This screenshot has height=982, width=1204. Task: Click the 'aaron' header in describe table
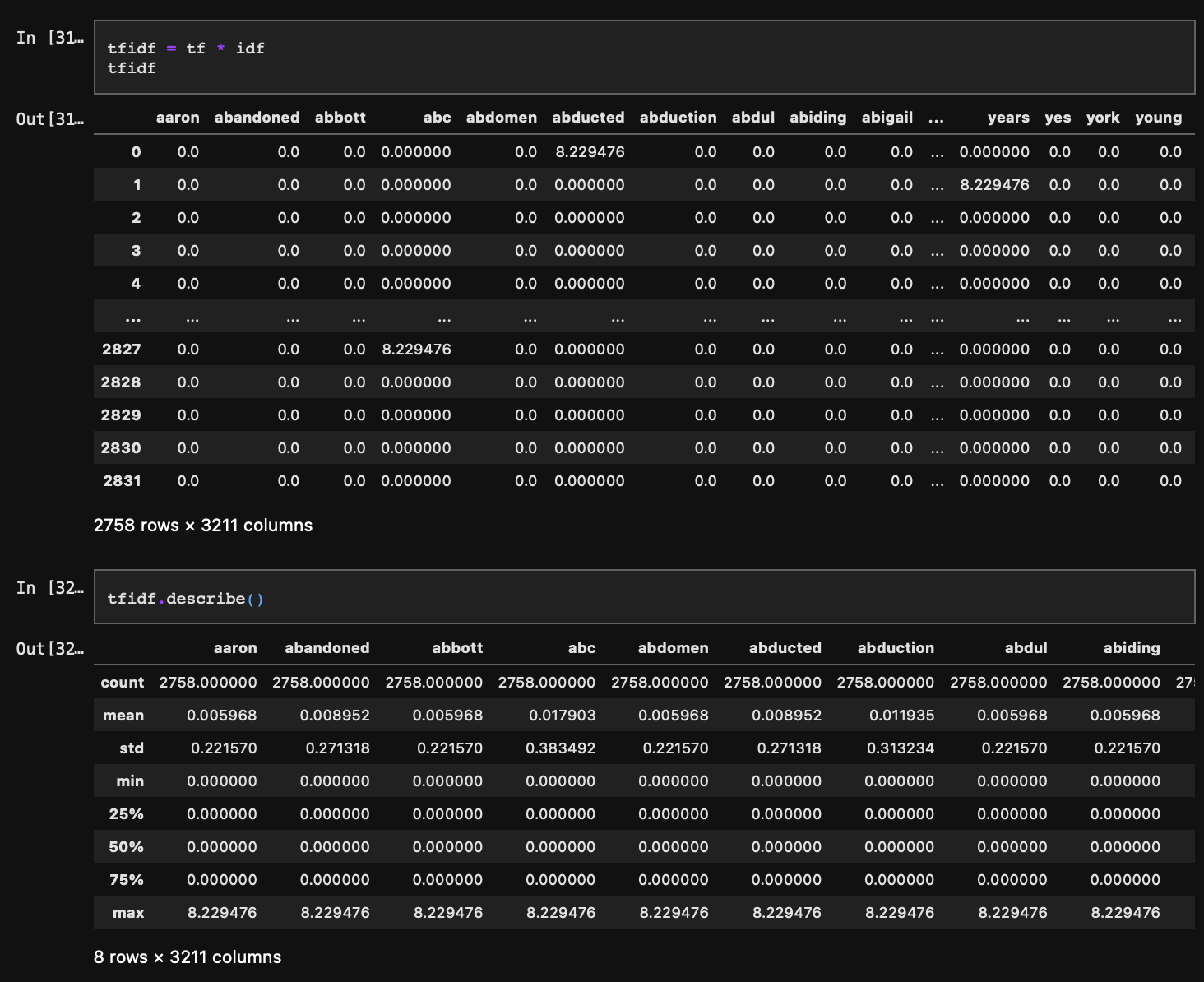tap(235, 648)
